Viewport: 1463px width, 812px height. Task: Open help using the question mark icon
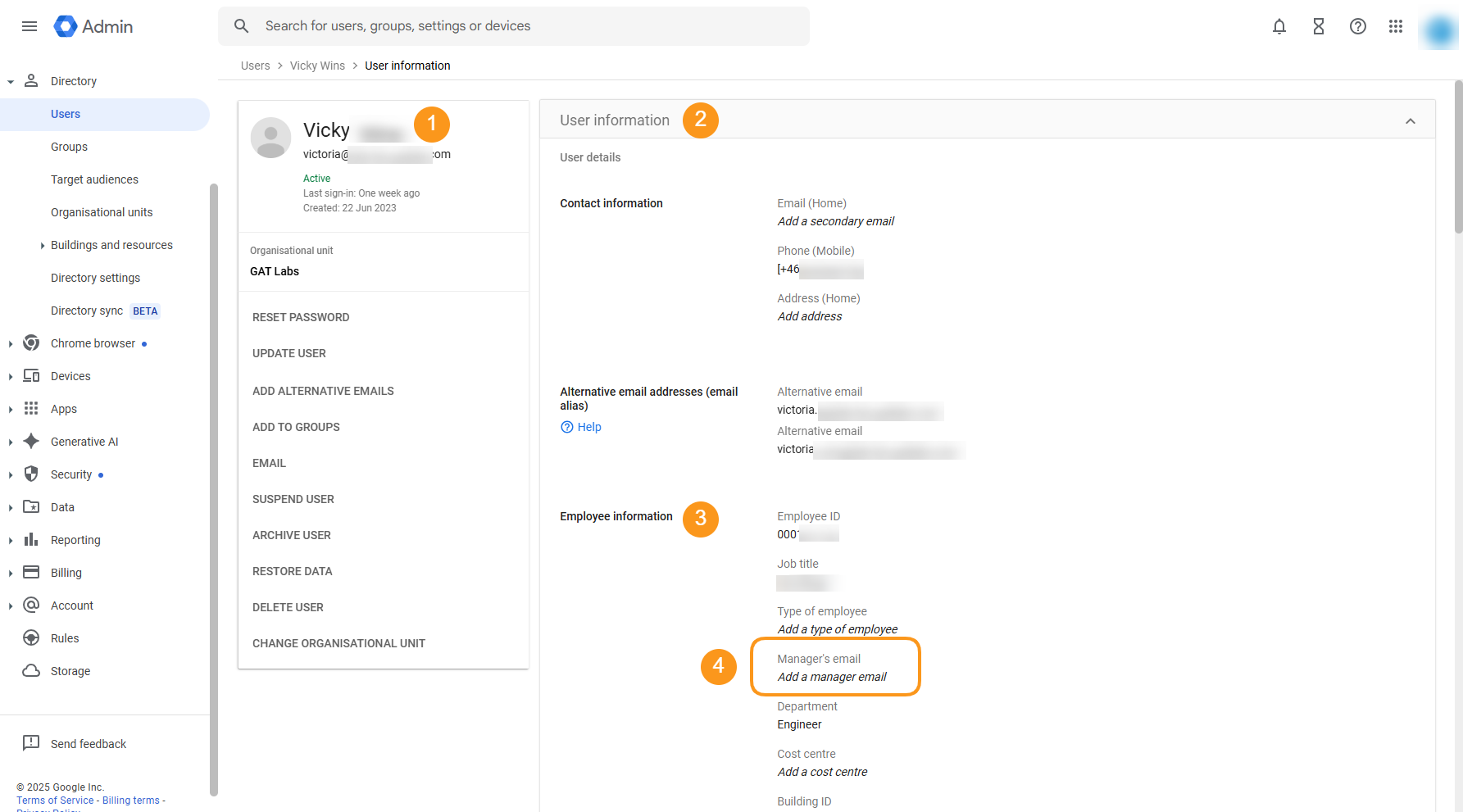[x=1358, y=26]
